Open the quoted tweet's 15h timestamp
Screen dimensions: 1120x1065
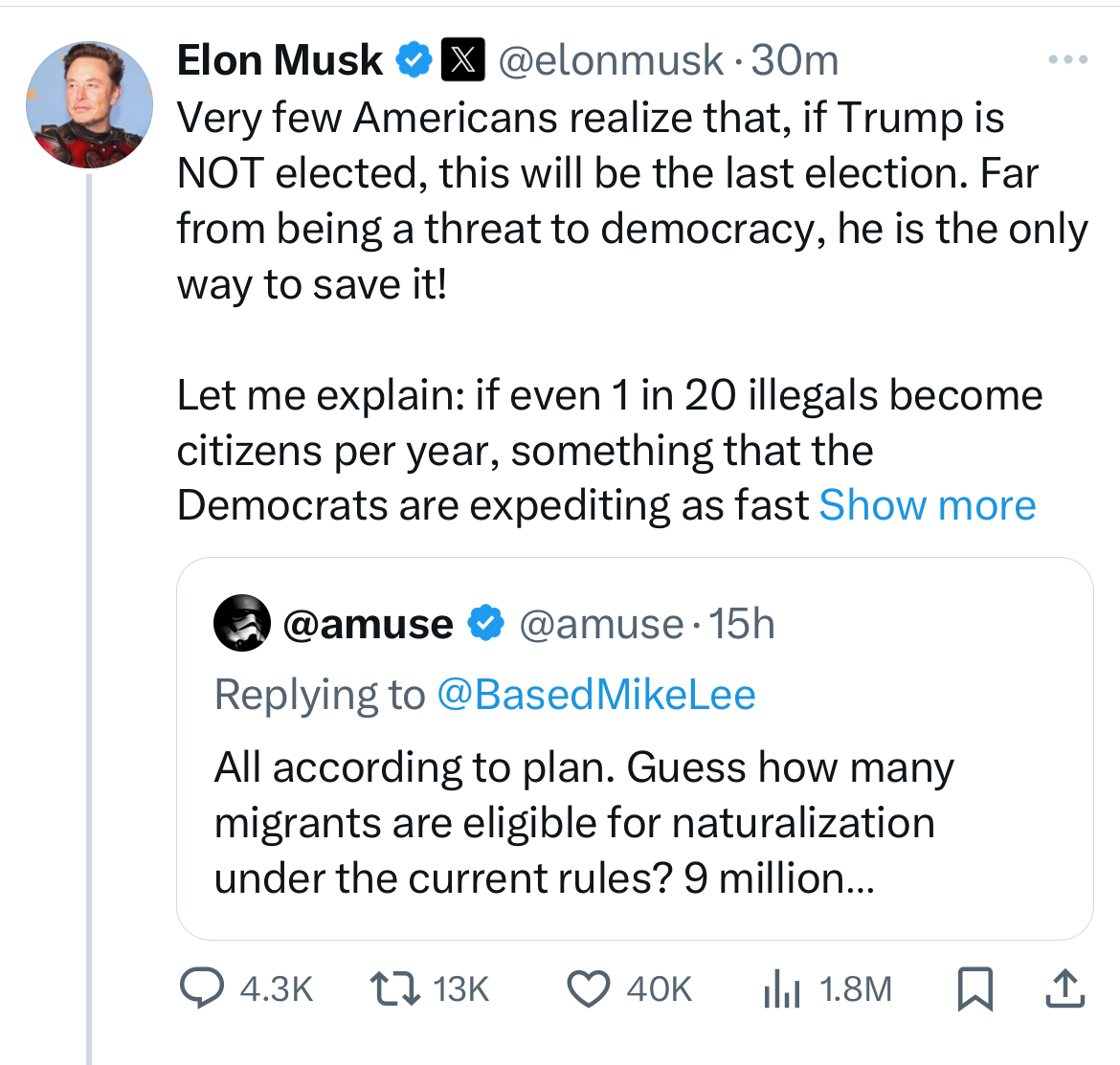pyautogui.click(x=742, y=624)
